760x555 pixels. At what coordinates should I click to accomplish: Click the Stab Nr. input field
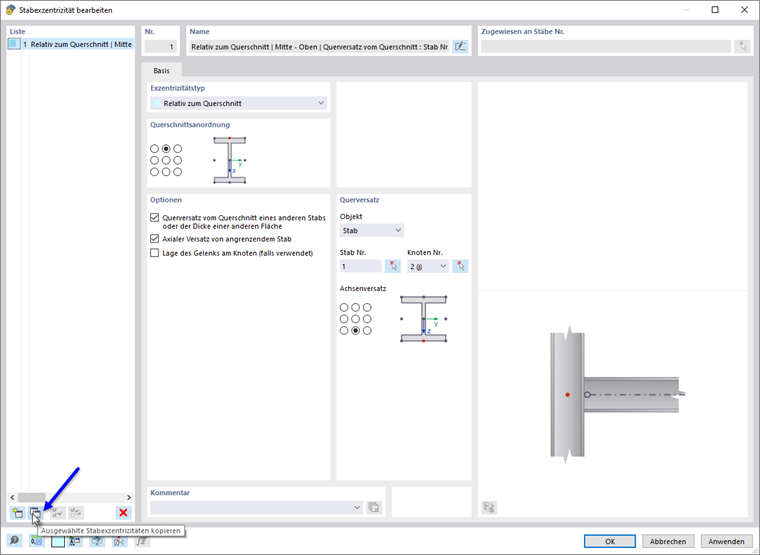pyautogui.click(x=361, y=266)
